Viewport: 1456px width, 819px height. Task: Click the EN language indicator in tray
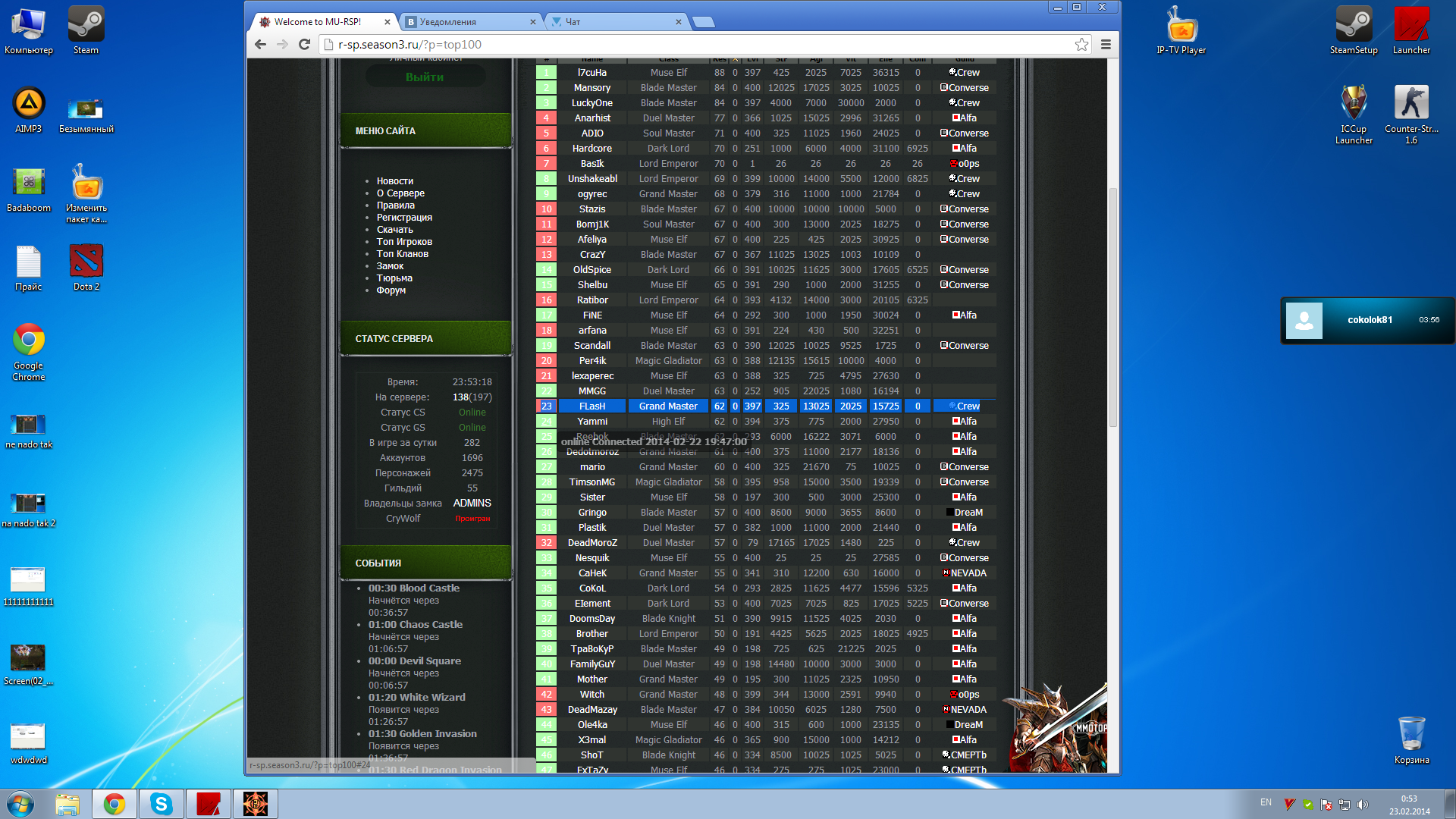[x=1266, y=802]
